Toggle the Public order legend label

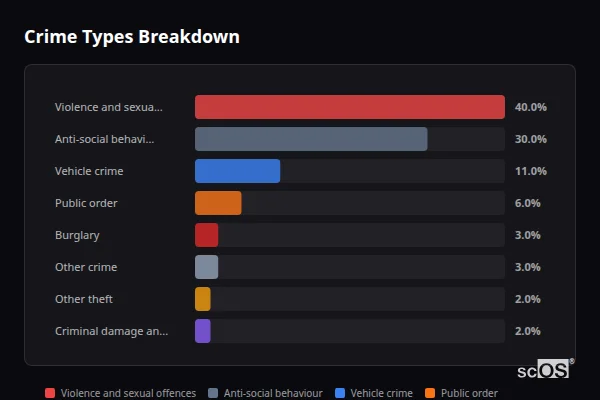469,393
